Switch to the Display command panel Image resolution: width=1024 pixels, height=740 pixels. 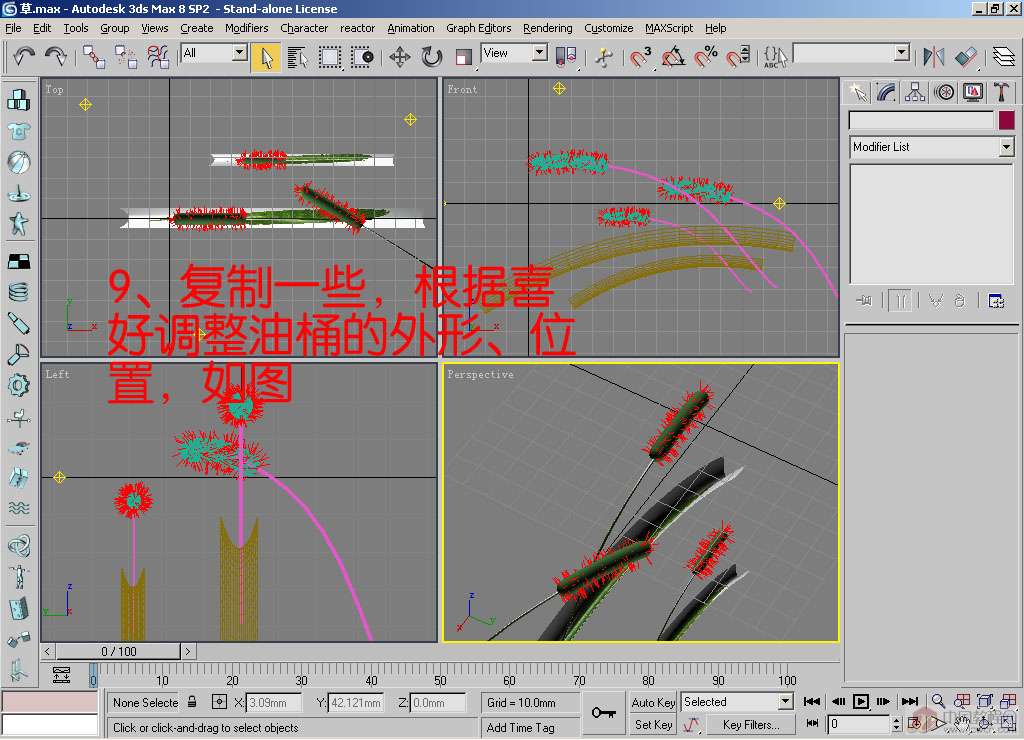click(973, 93)
